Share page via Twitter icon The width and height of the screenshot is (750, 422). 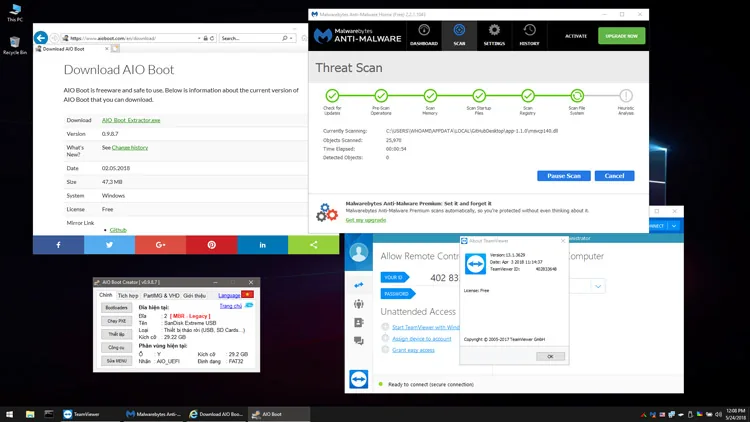tap(110, 245)
